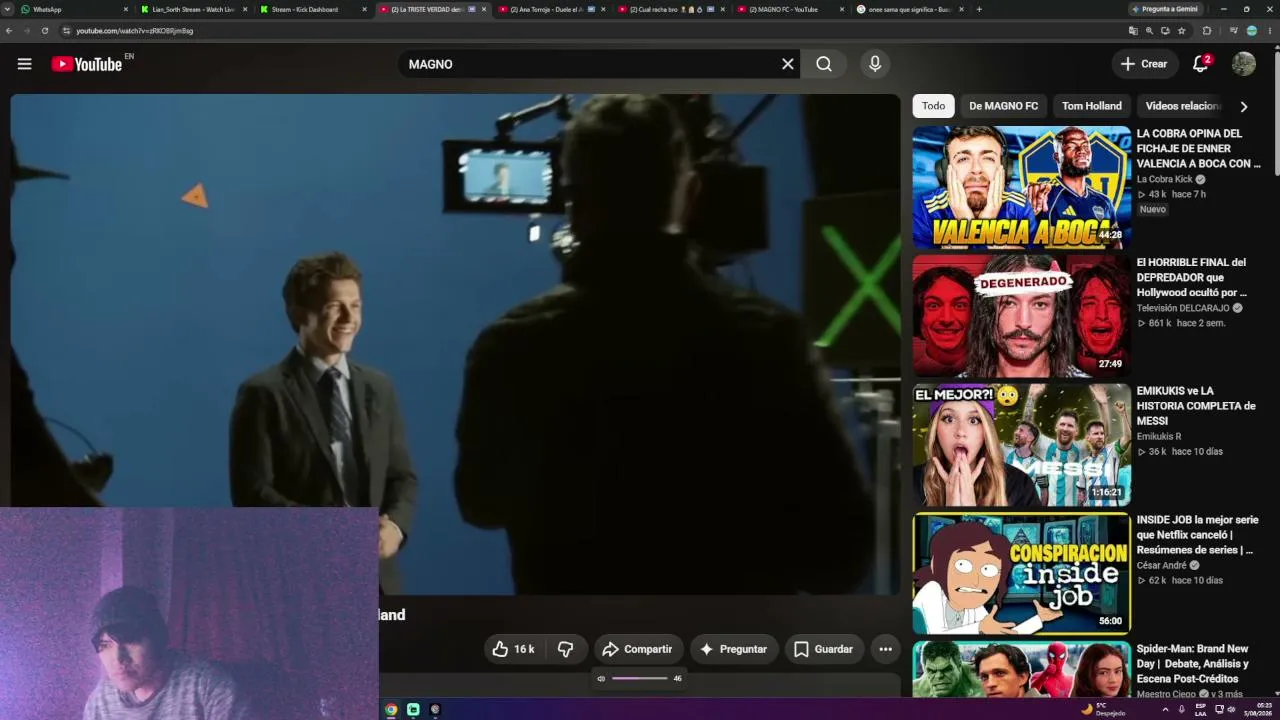Open the Emikukis Messi thumbnail

coord(1021,445)
